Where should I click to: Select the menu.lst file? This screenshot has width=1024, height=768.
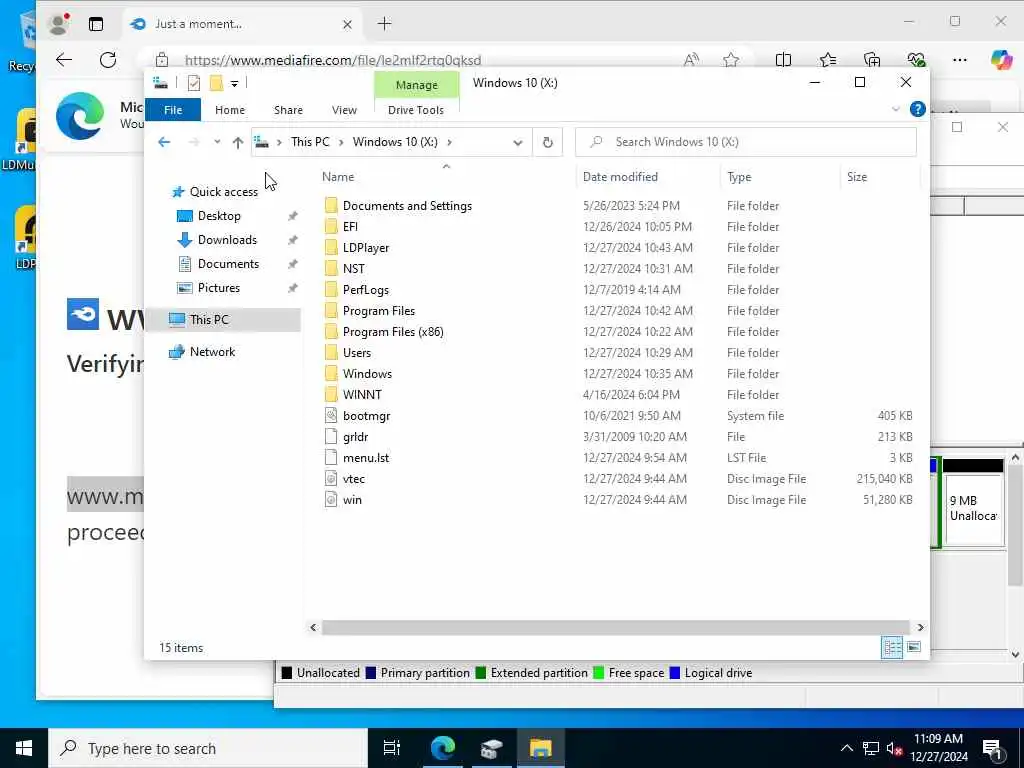pos(366,458)
